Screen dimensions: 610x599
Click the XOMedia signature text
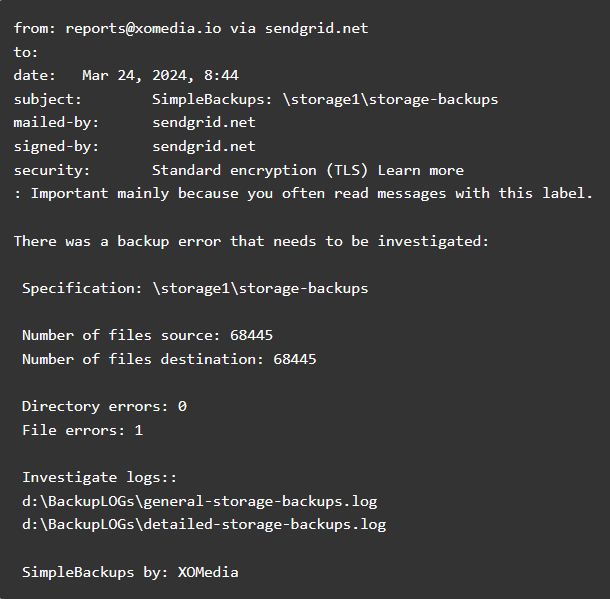208,572
